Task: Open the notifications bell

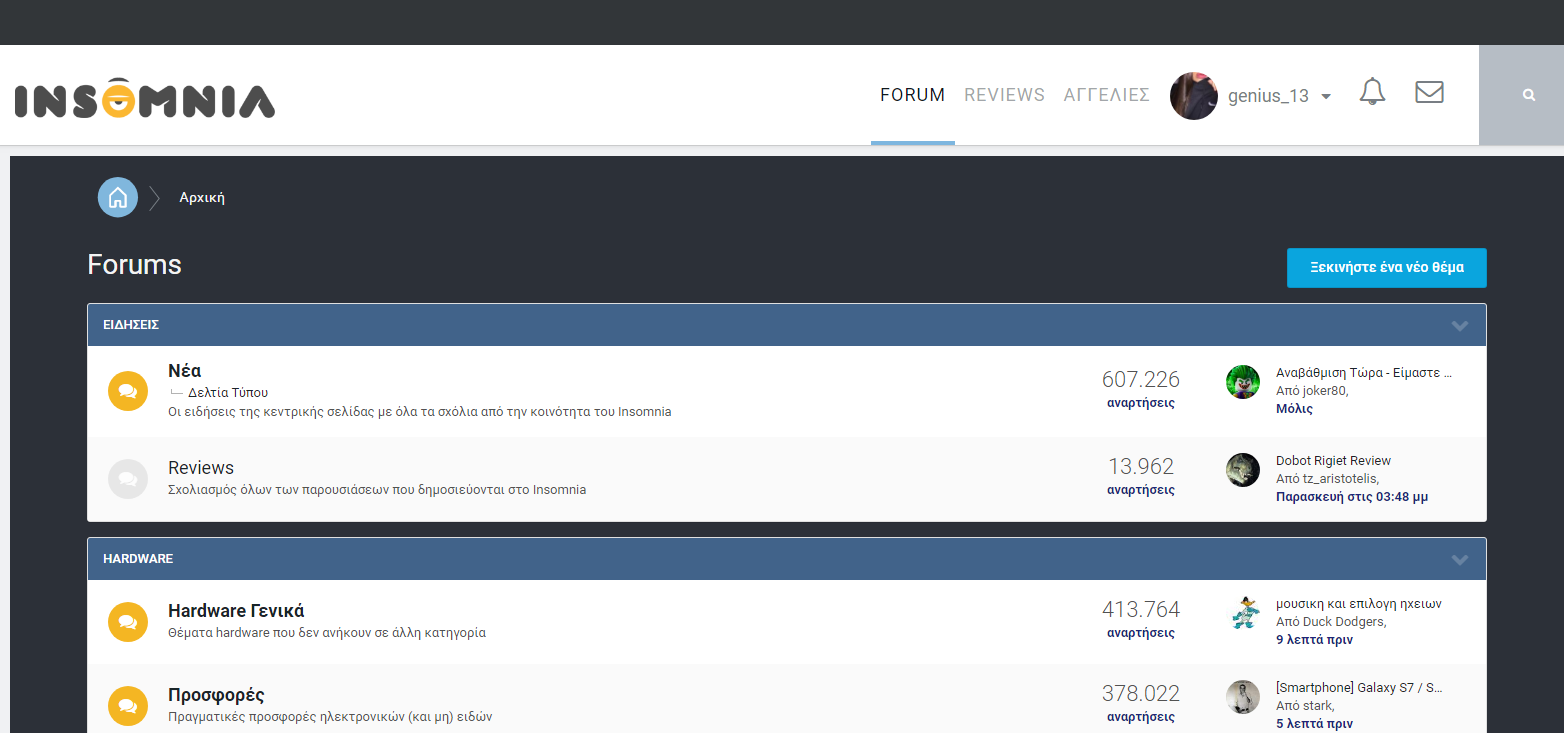Action: (1372, 92)
